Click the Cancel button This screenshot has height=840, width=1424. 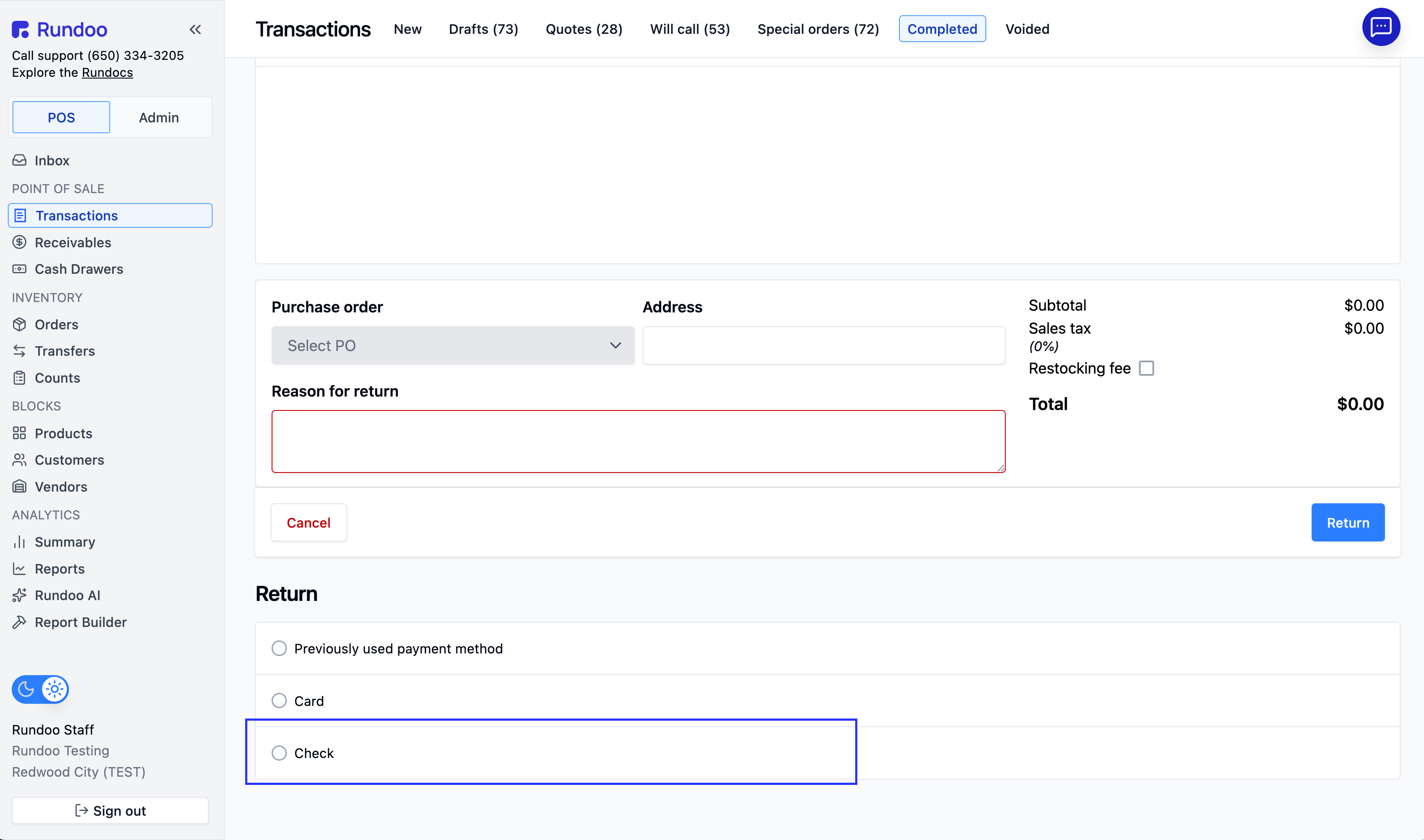click(x=308, y=522)
